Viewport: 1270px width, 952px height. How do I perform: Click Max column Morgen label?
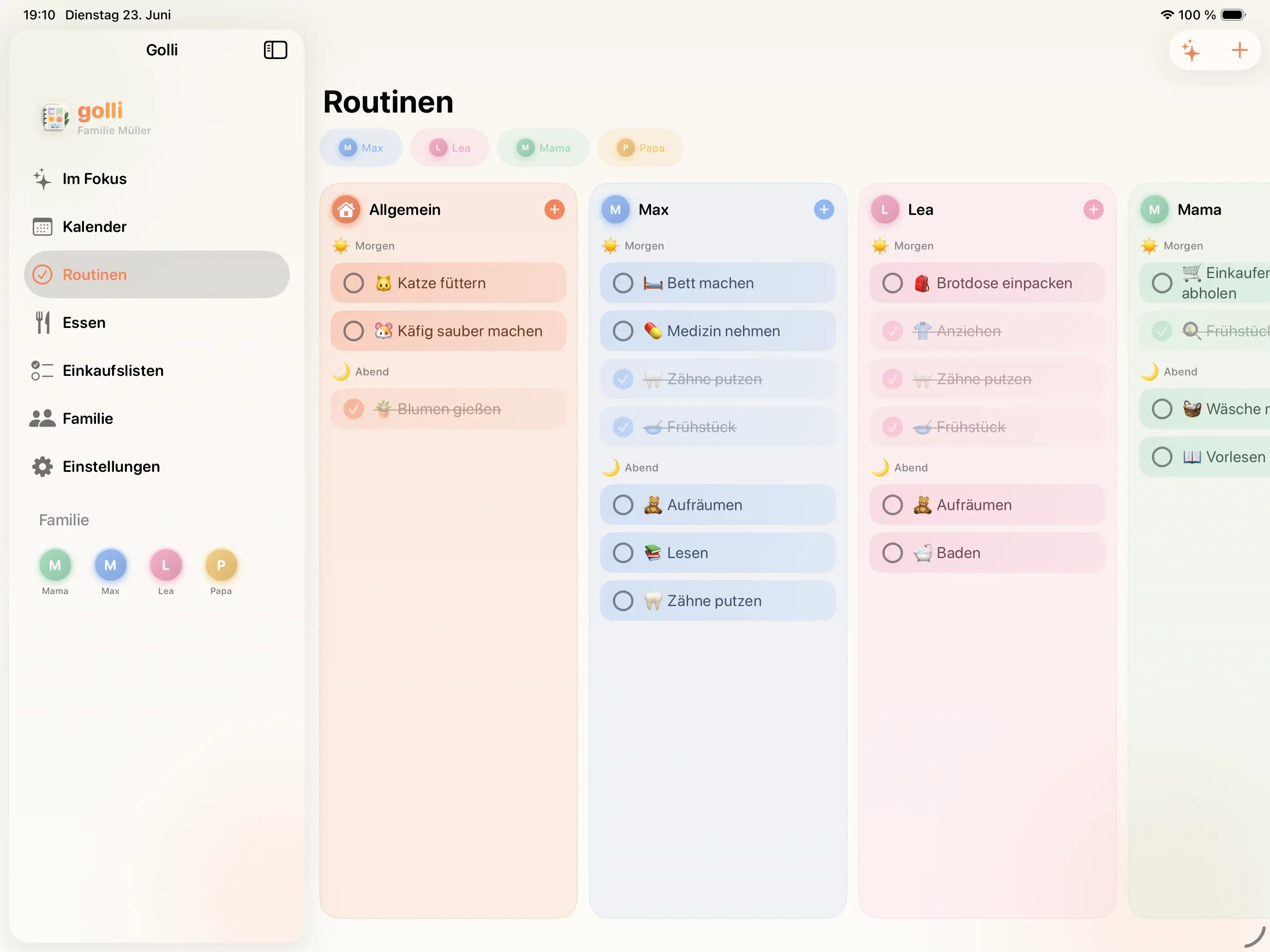pyautogui.click(x=644, y=246)
